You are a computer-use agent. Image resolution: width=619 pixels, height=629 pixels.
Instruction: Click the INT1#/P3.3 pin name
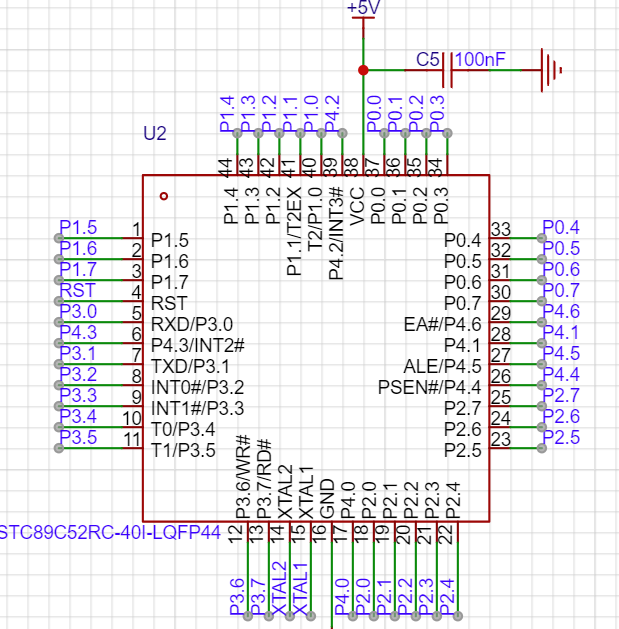[197, 408]
